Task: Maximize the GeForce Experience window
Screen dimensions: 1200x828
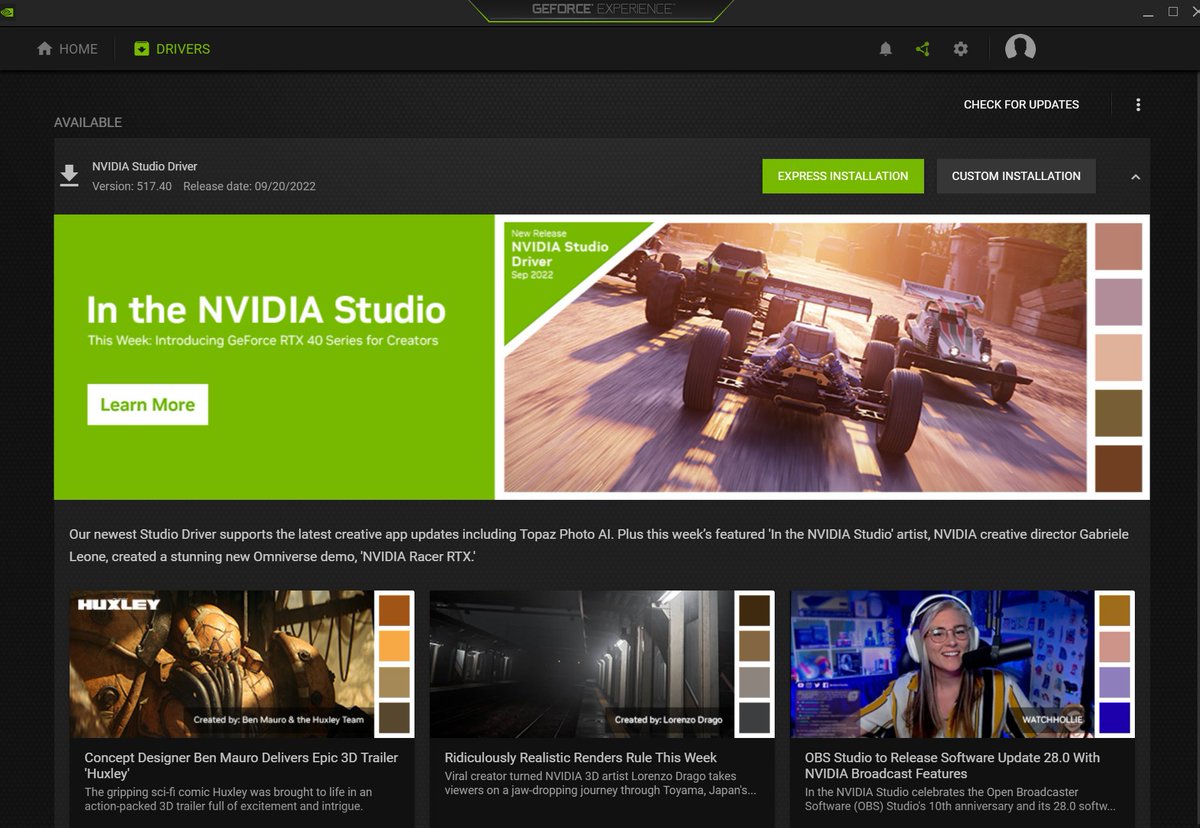Action: click(1173, 11)
